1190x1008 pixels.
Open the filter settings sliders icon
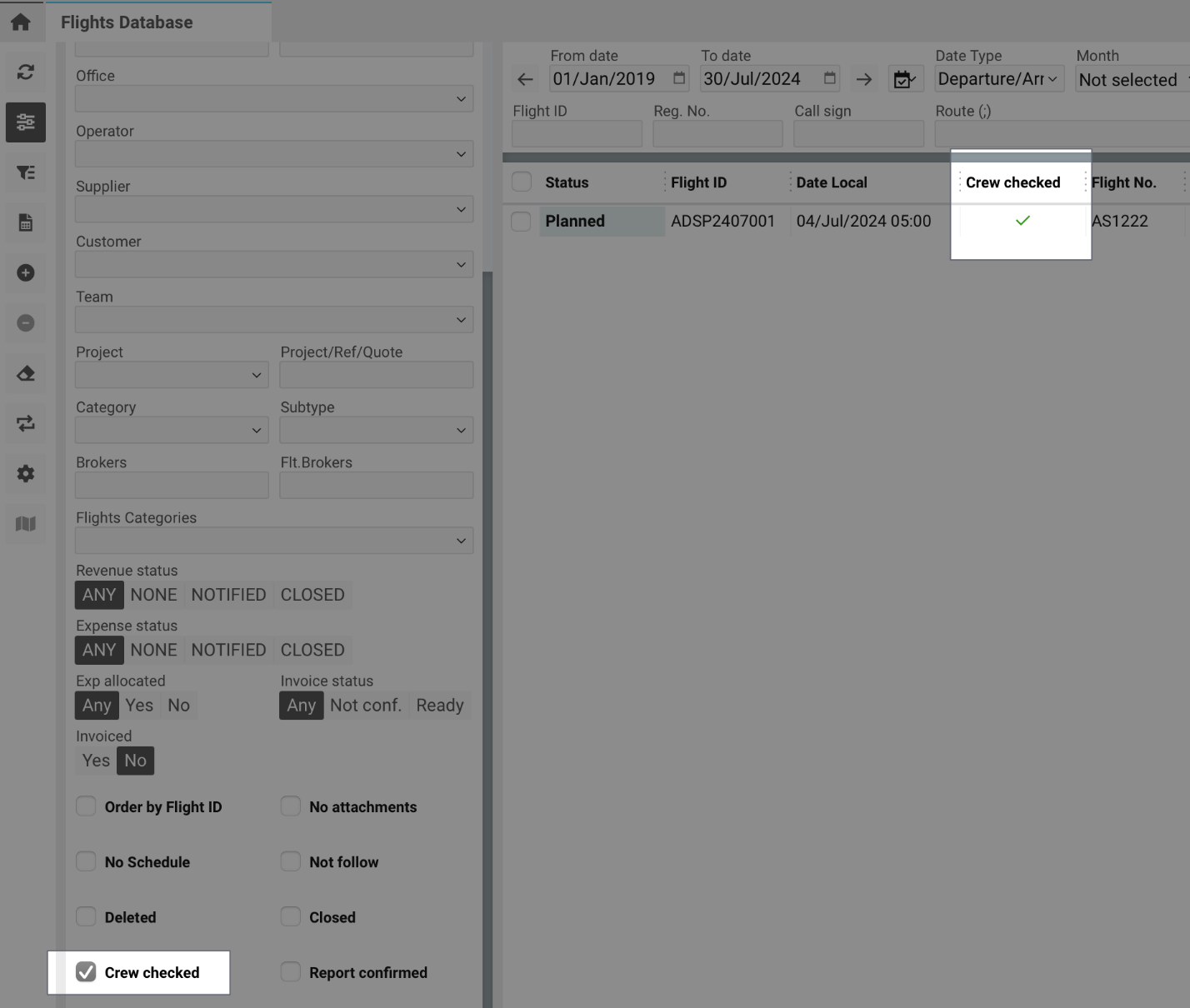click(x=25, y=122)
